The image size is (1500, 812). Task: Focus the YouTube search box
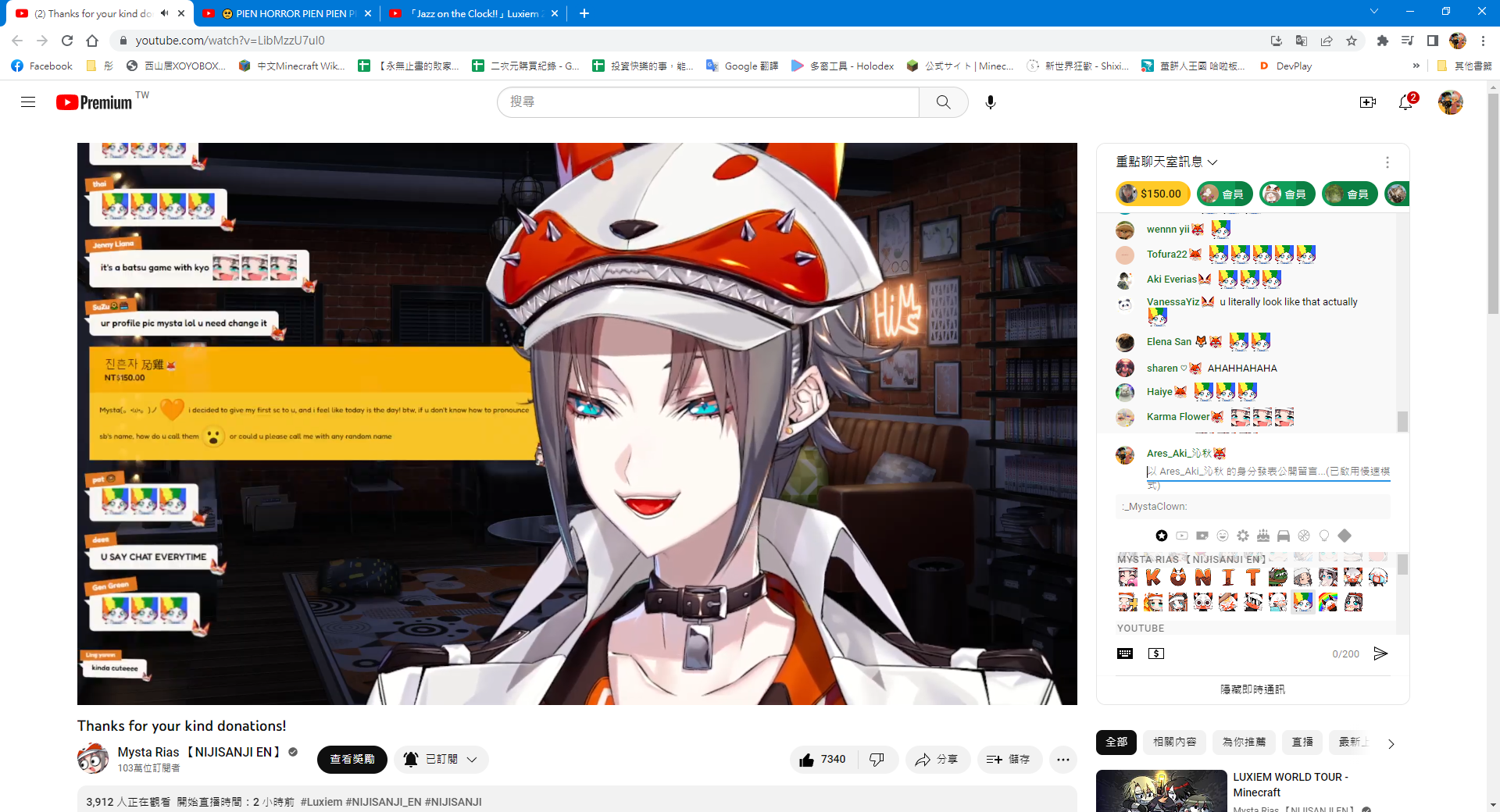click(x=708, y=102)
